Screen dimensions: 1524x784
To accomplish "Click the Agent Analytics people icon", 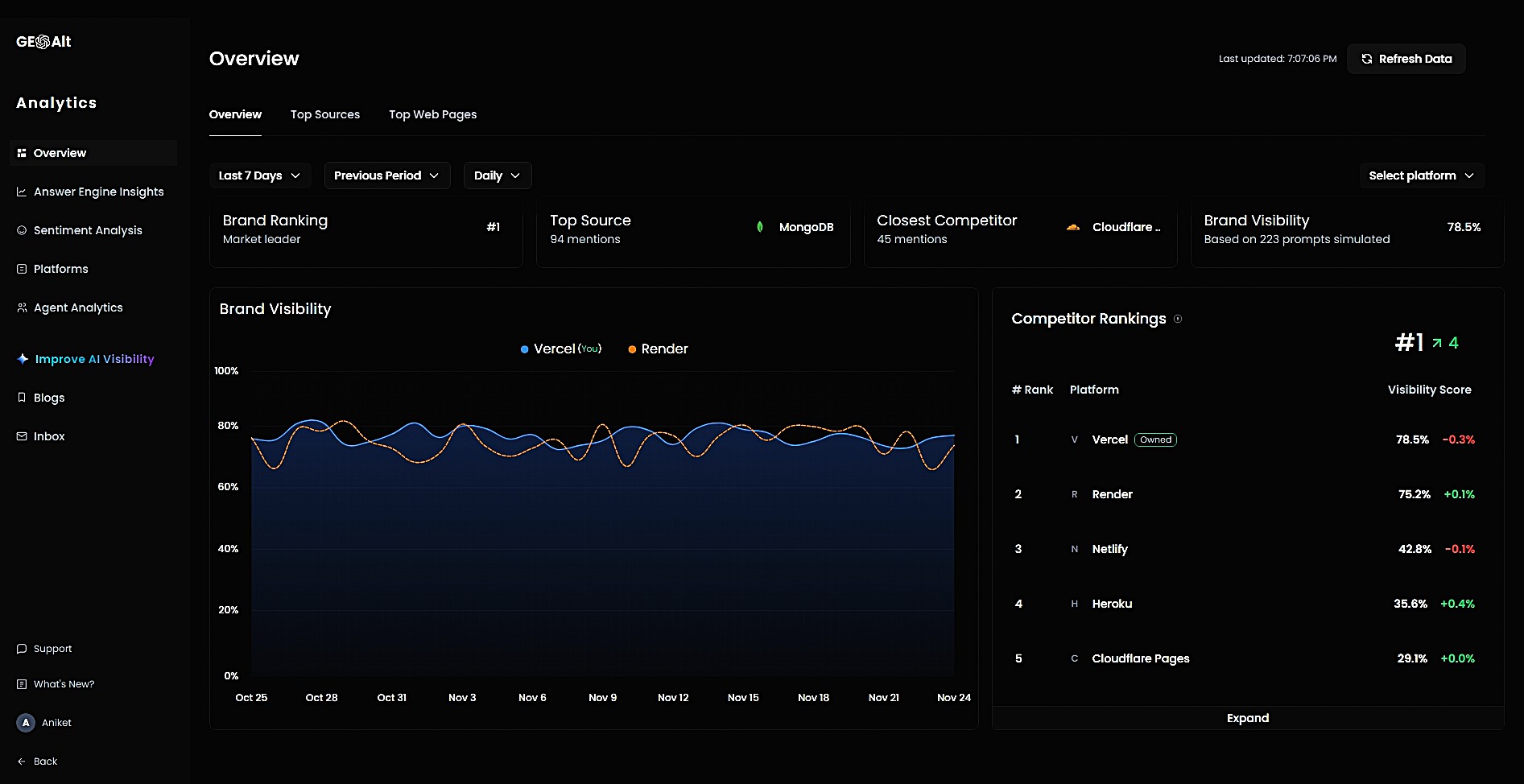I will 22,307.
